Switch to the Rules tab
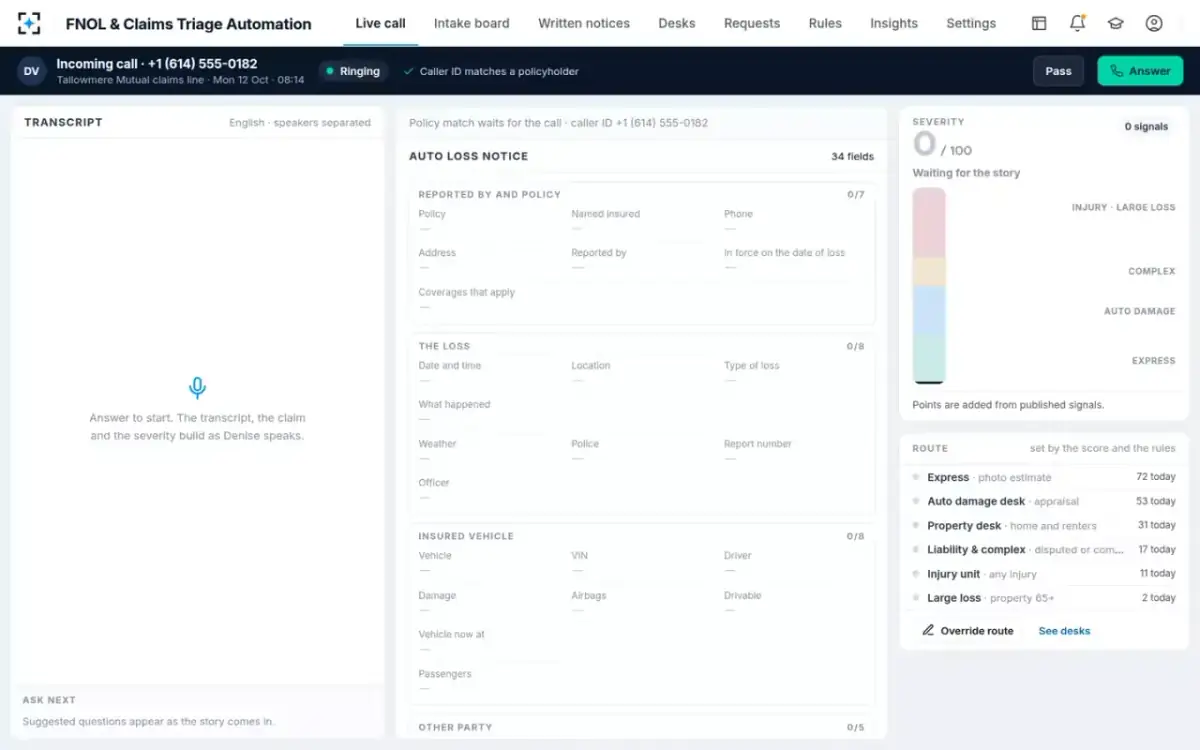 tap(825, 23)
